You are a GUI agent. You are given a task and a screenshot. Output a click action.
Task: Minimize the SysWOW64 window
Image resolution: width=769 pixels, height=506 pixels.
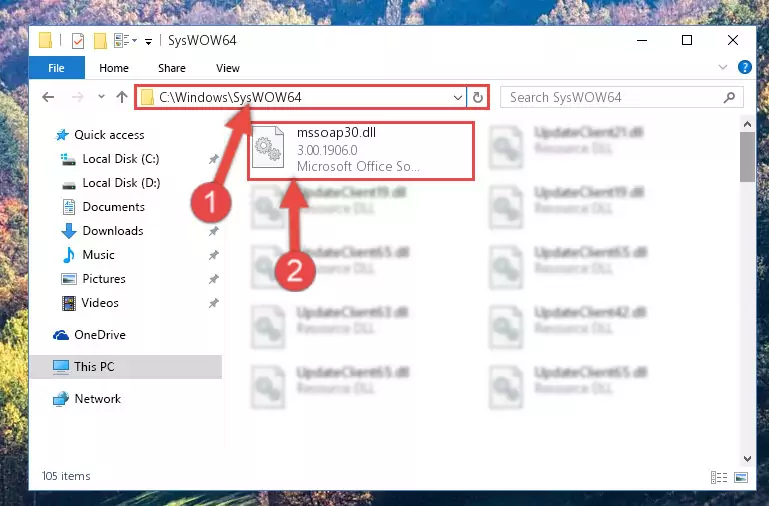point(642,40)
